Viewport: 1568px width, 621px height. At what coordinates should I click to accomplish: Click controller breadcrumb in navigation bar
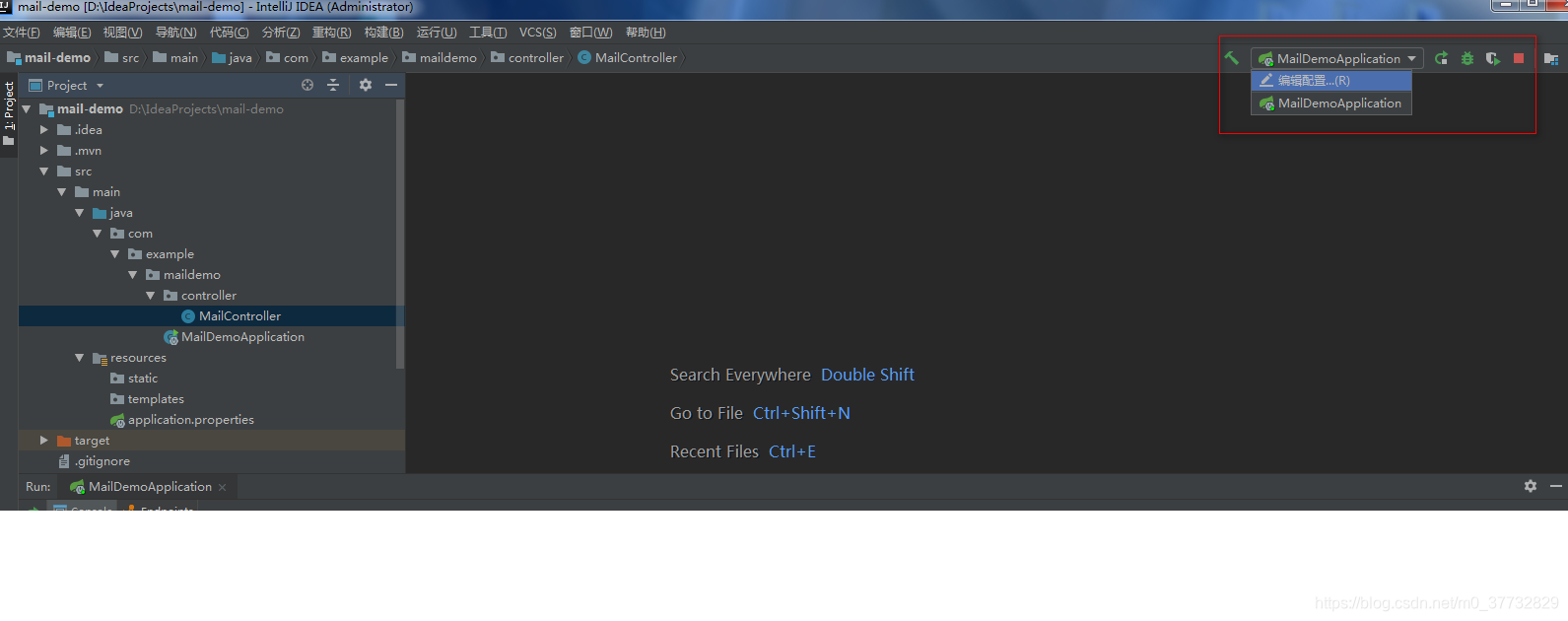click(x=527, y=58)
